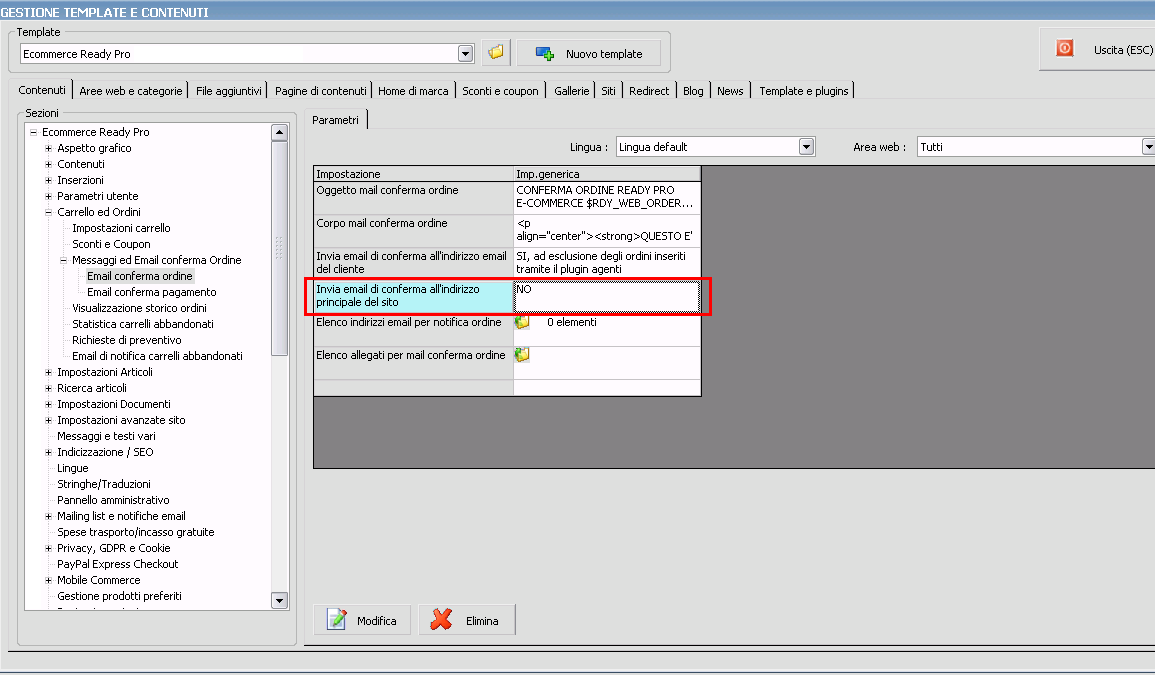The image size is (1155, 675).
Task: Select Email conferma ordine tree item
Action: 140,276
